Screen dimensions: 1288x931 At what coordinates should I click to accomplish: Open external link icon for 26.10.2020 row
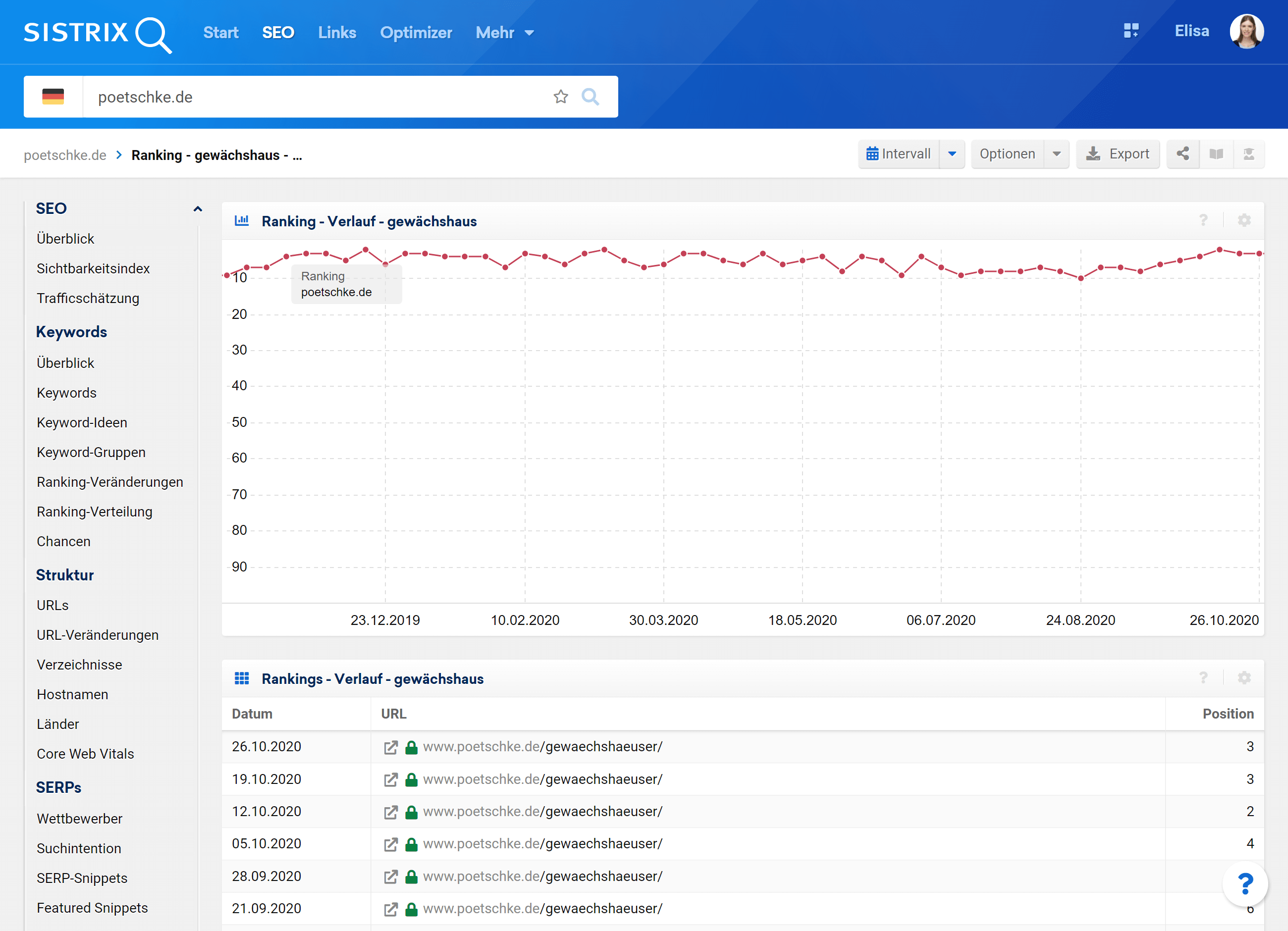tap(391, 747)
